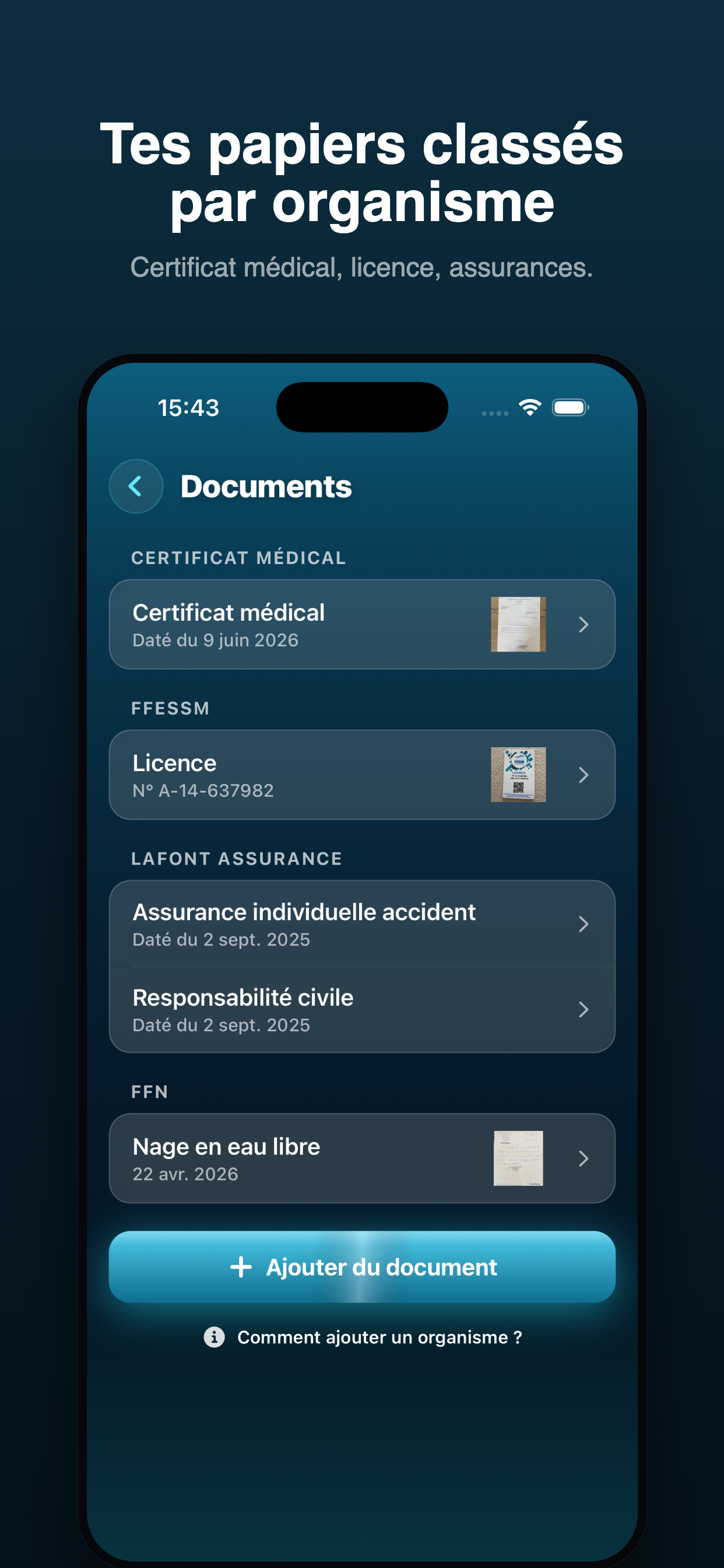Open the Certificat médical document thumbnail
Image resolution: width=724 pixels, height=1568 pixels.
(518, 624)
